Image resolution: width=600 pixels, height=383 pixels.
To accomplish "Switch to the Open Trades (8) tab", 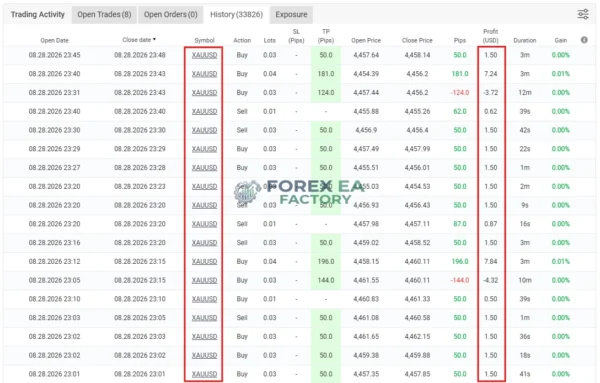I will pyautogui.click(x=104, y=15).
